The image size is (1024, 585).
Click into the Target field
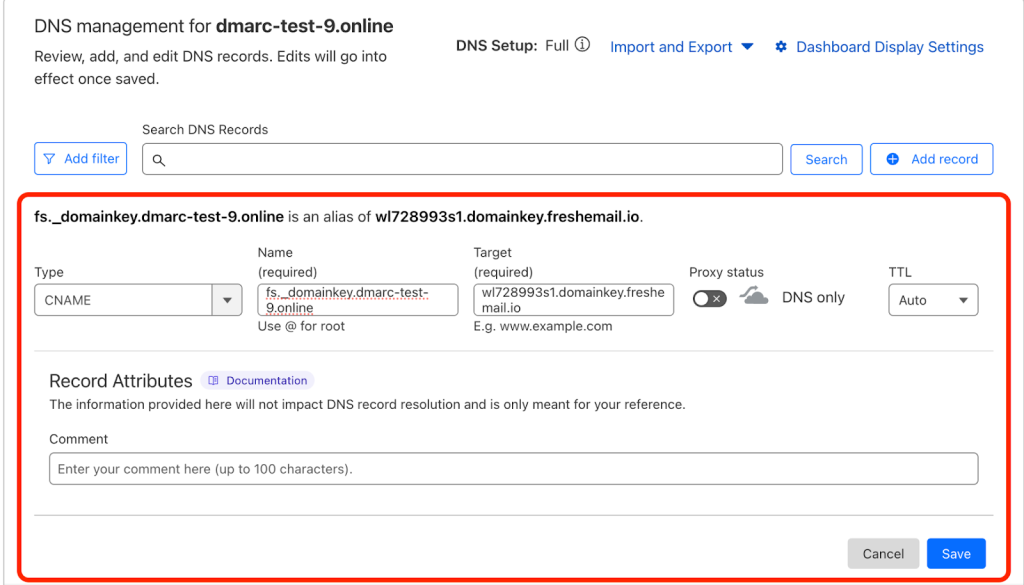(x=573, y=300)
